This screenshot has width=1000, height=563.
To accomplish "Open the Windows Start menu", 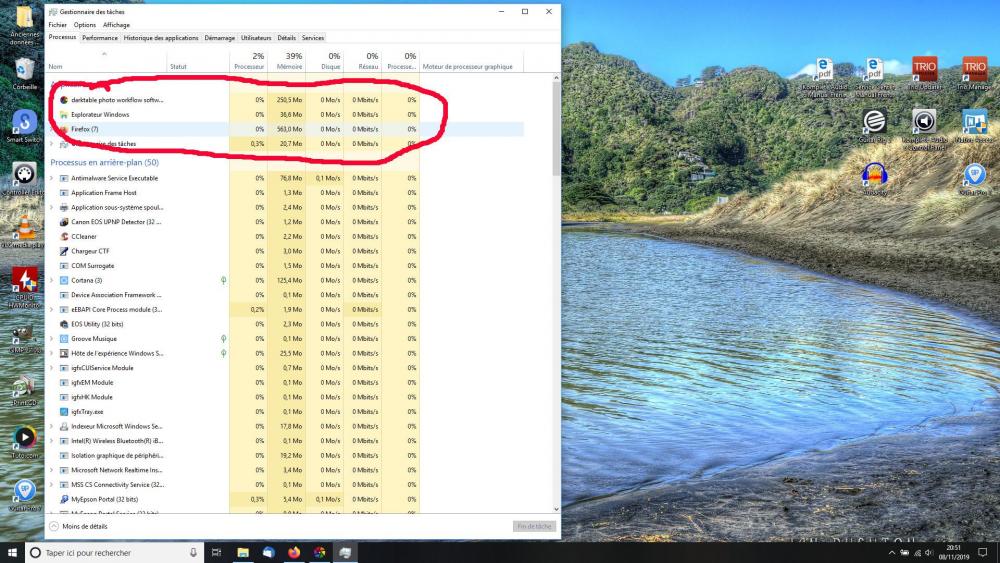I will tap(12, 552).
